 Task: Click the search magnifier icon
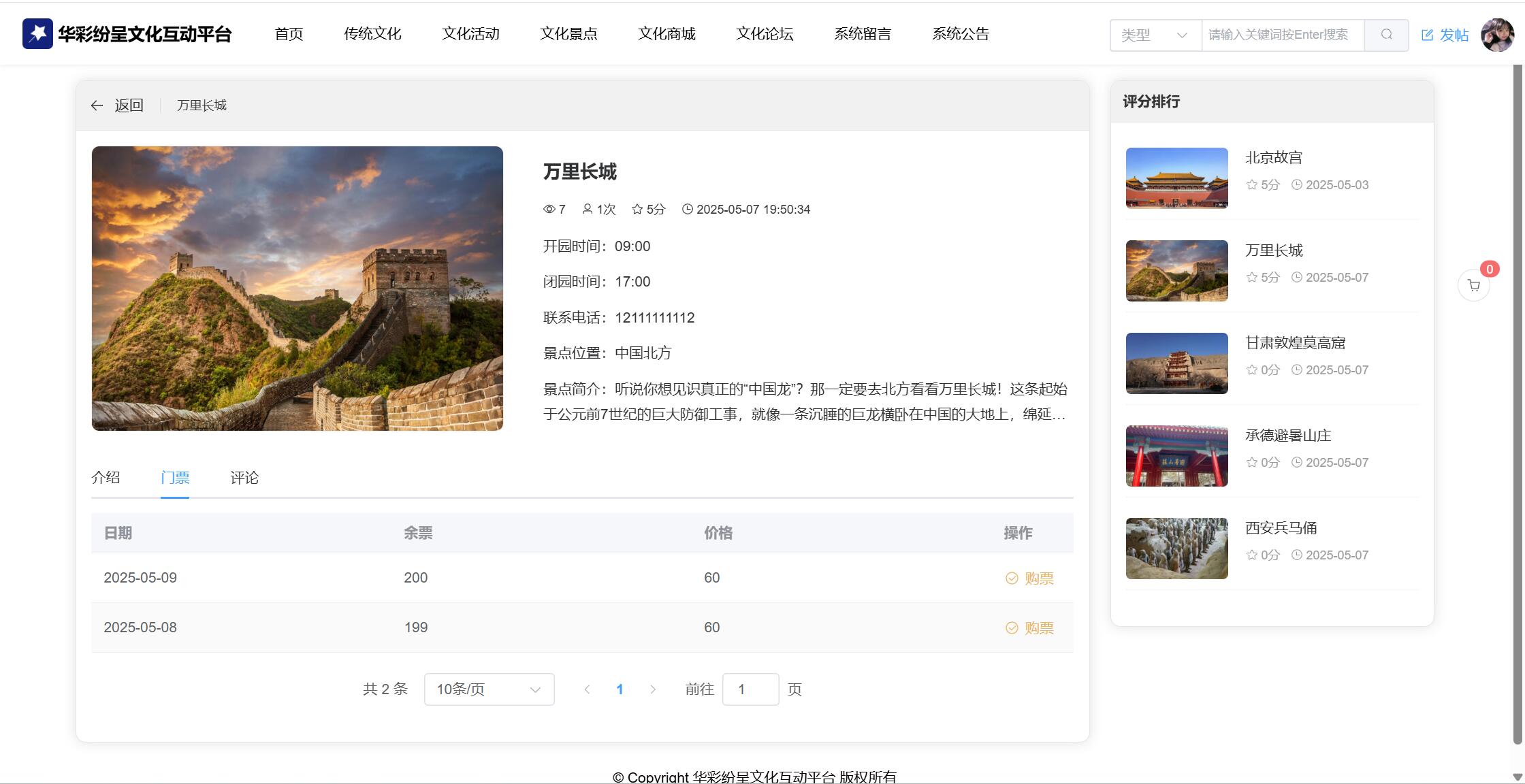point(1386,35)
